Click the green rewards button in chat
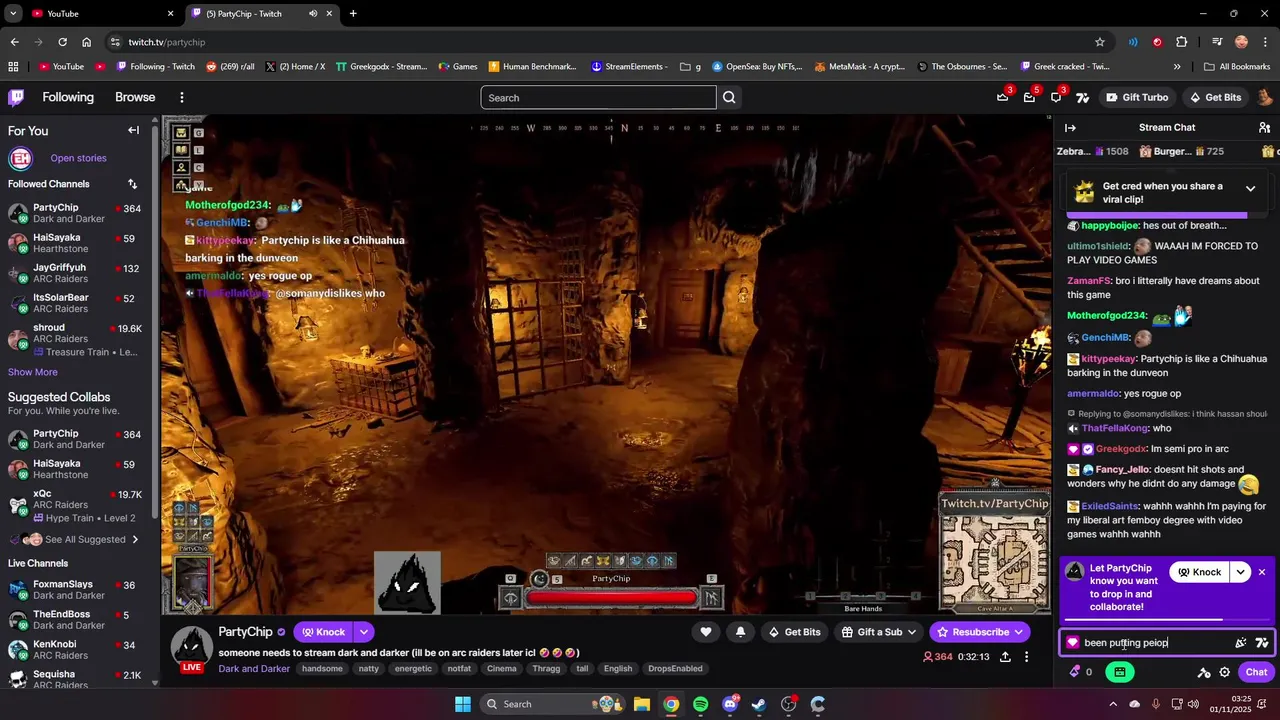 1119,672
